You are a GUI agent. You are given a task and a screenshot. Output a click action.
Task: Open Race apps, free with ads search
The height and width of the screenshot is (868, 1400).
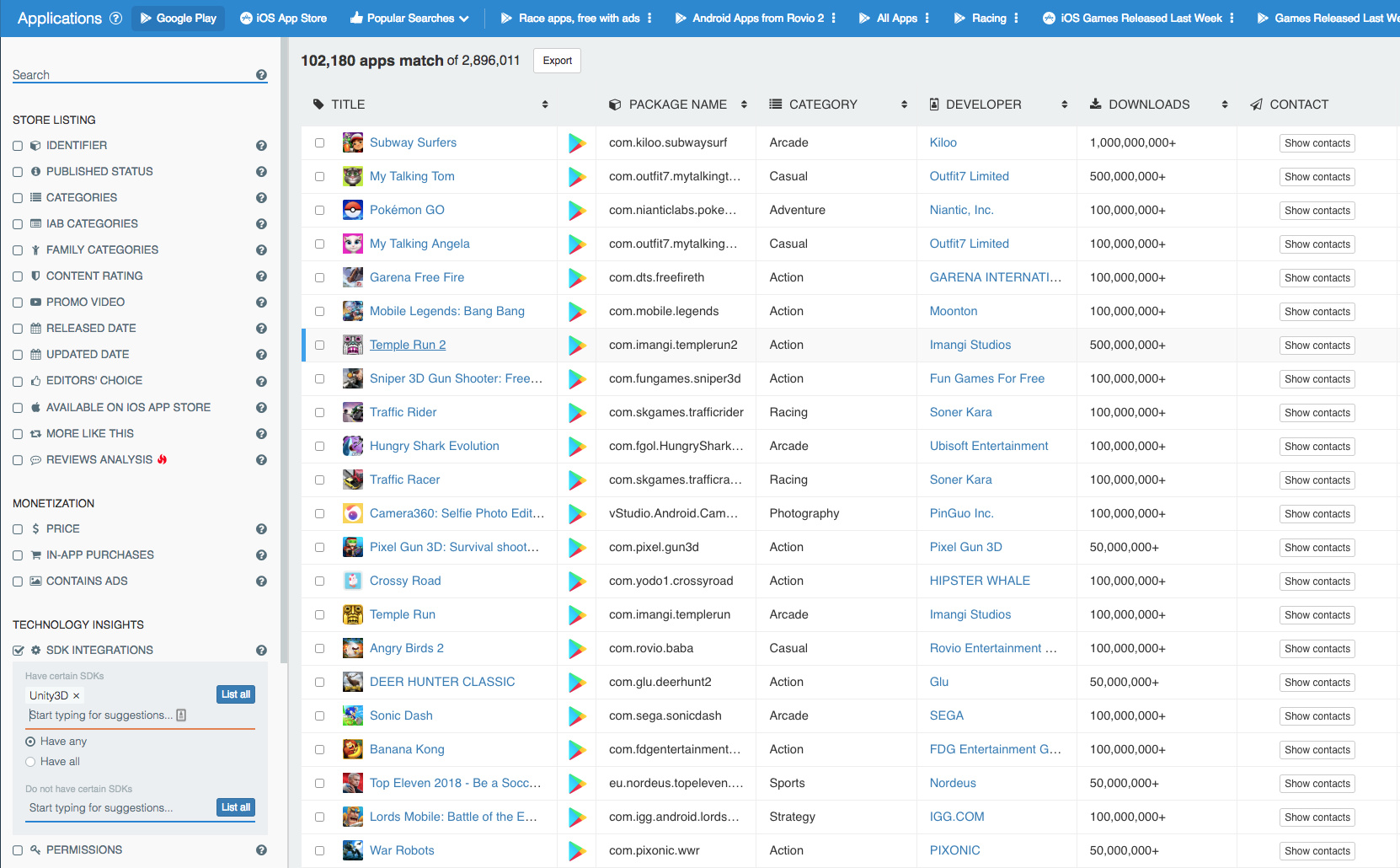tap(570, 18)
